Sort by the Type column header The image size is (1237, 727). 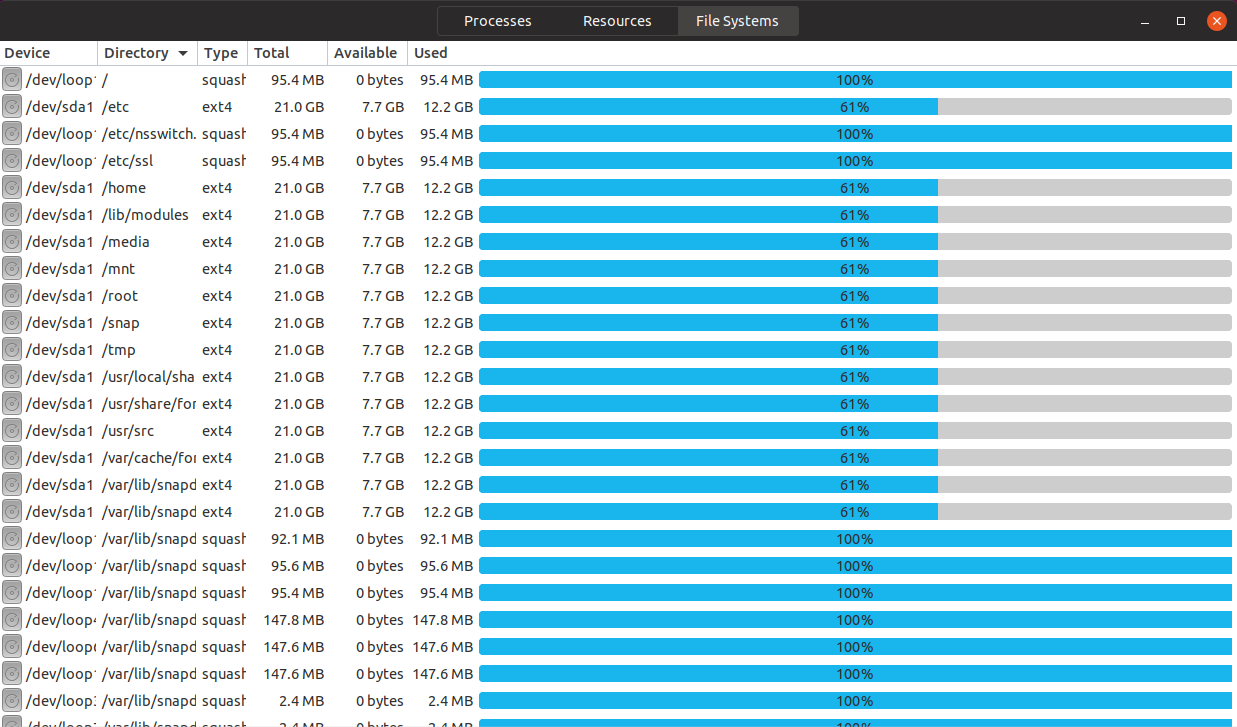click(x=222, y=53)
